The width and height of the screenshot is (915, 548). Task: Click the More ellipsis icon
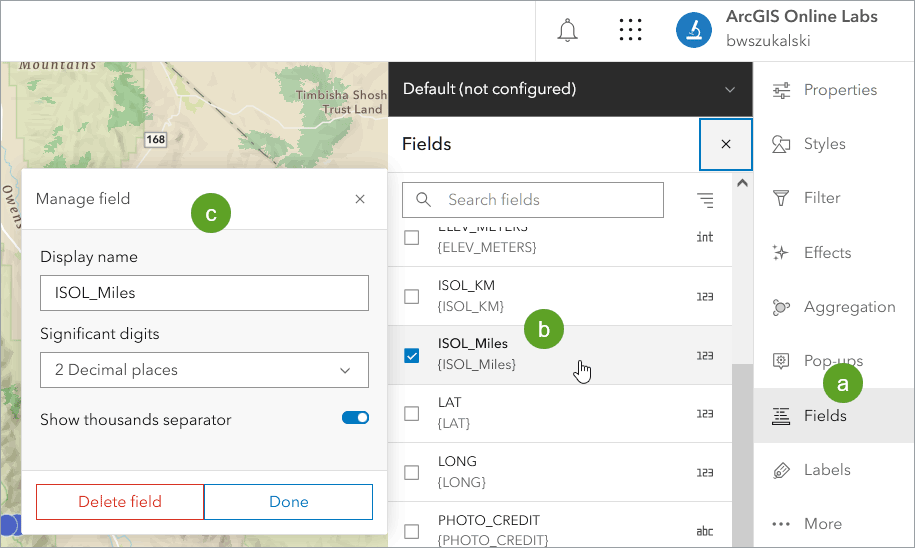coord(781,524)
